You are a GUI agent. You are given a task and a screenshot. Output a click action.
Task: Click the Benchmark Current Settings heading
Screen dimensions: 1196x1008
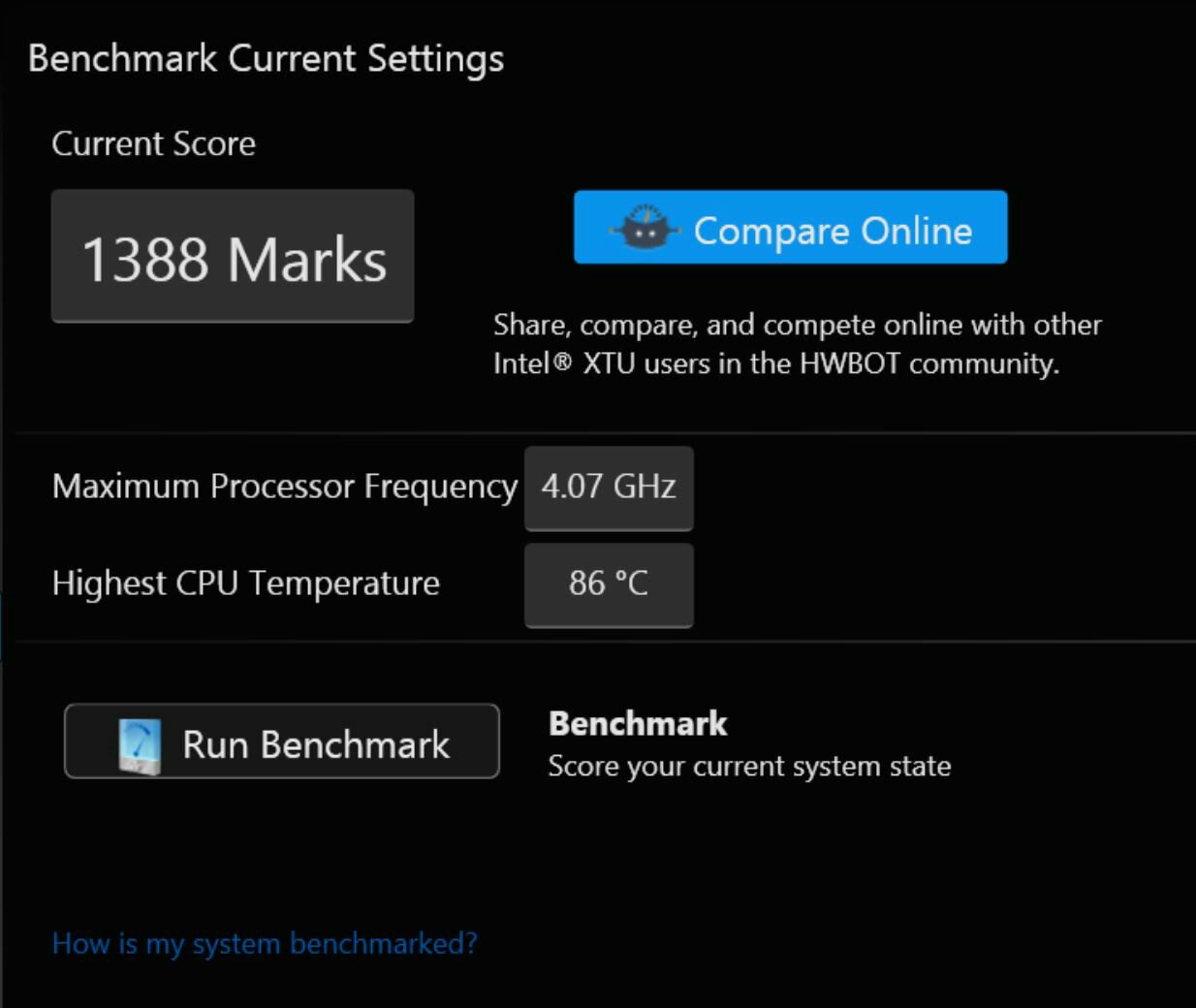(x=266, y=59)
